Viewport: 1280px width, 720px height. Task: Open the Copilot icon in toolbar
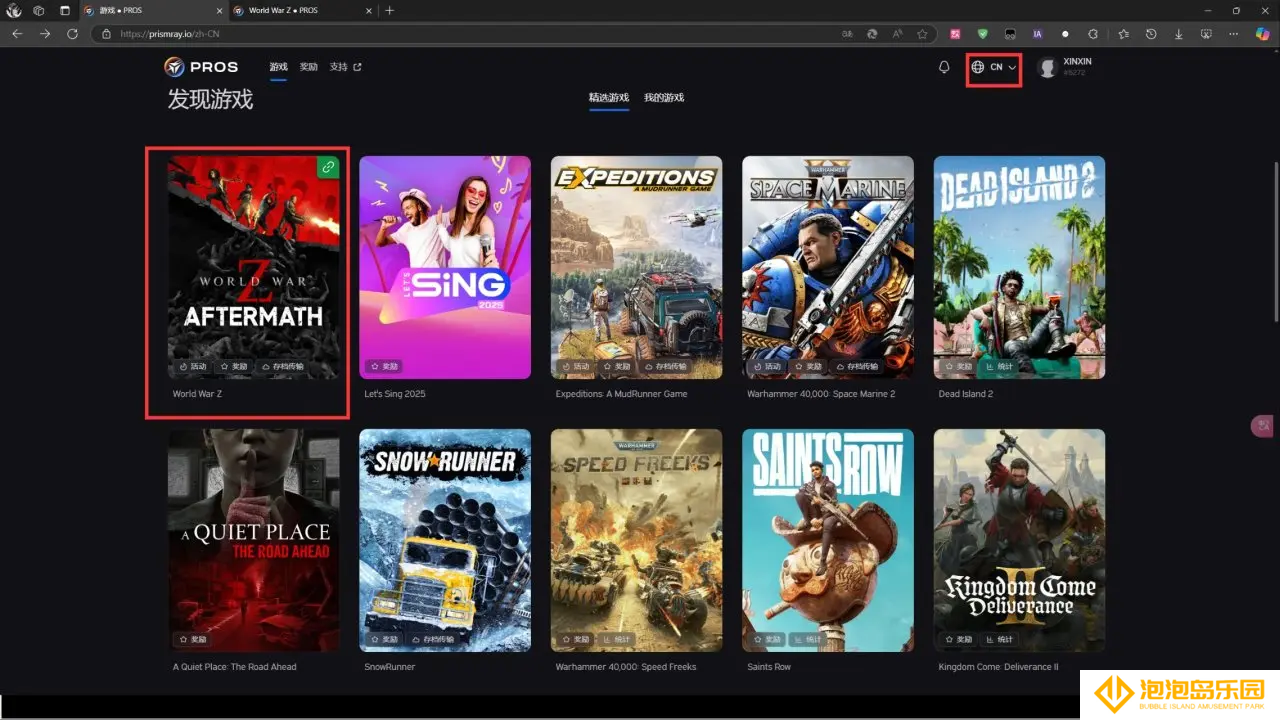pos(1263,33)
